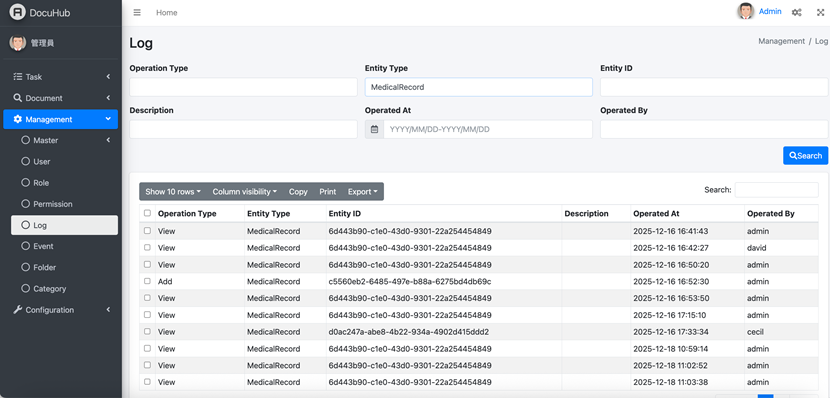Click the table Search filter box
This screenshot has height=398, width=830.
pyautogui.click(x=777, y=189)
